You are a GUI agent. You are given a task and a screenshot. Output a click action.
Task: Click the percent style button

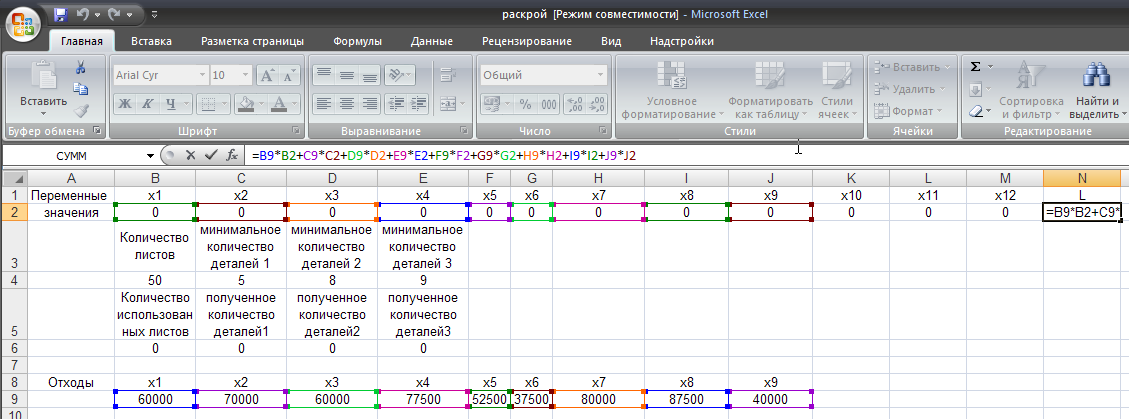[526, 104]
